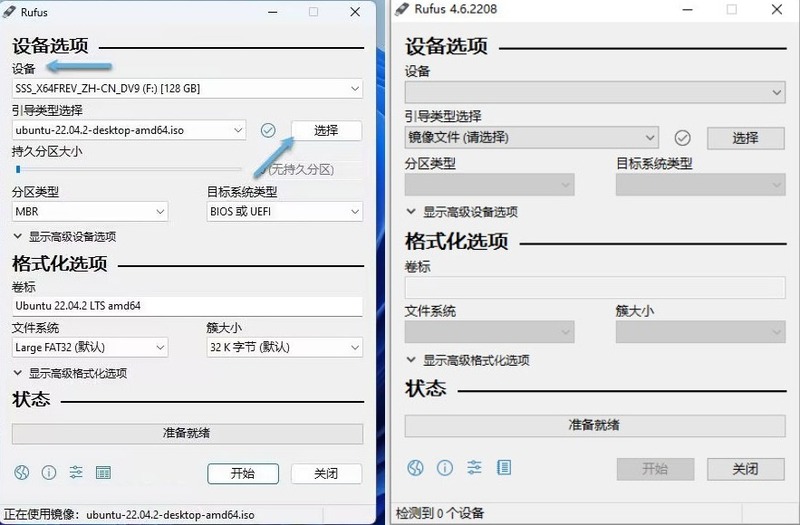Open the MBR partition type dropdown
The height and width of the screenshot is (525, 800).
point(90,212)
